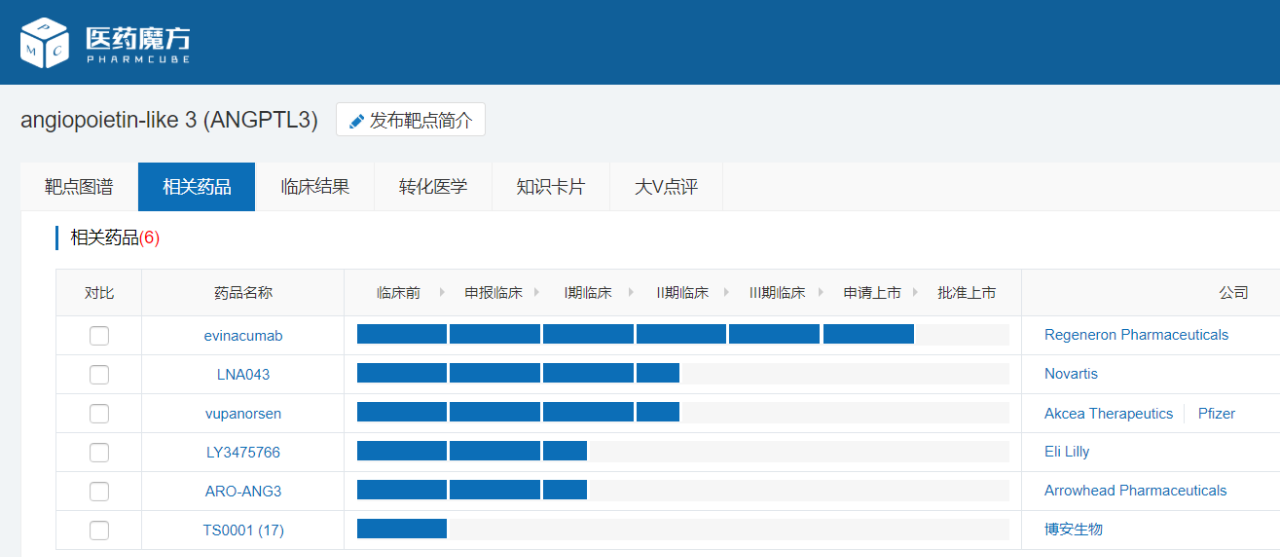Check the compare box for LY3475766
1280x557 pixels.
(x=99, y=453)
